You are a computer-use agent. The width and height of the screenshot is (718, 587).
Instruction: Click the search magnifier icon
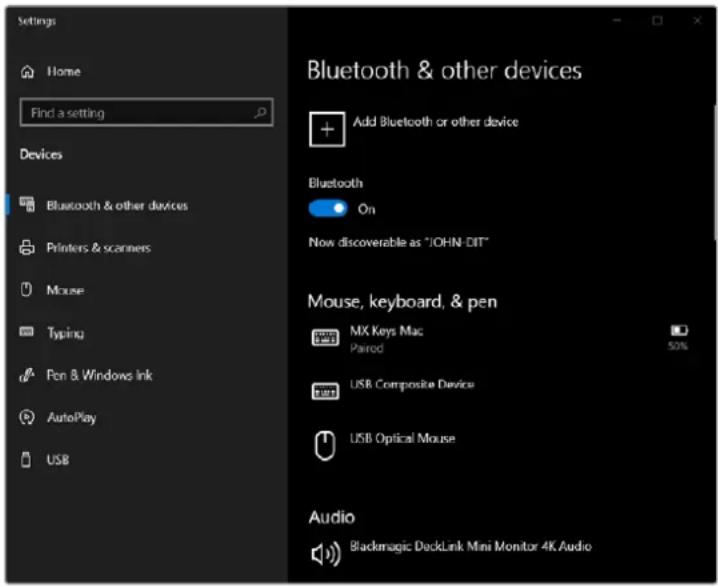260,112
